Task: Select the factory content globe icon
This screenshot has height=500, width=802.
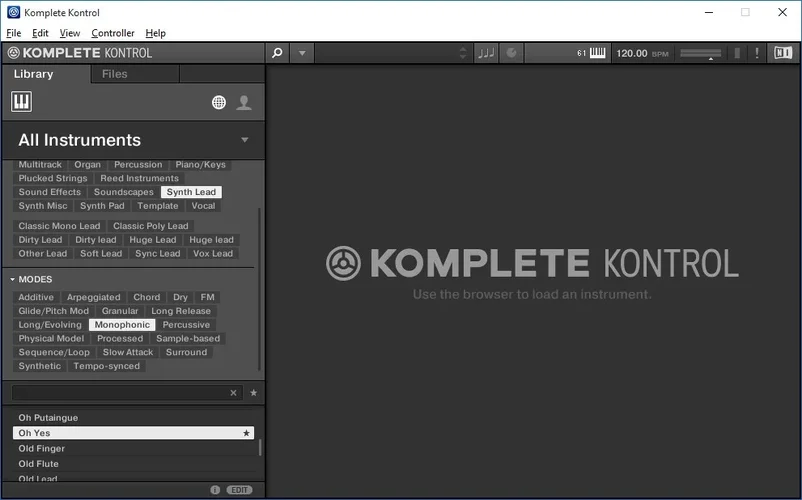Action: (219, 102)
